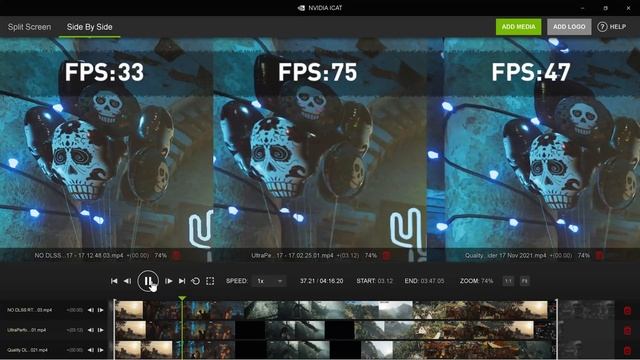The height and width of the screenshot is (360, 640).
Task: Click the Quality DL track thumbnail strip
Action: 335,350
